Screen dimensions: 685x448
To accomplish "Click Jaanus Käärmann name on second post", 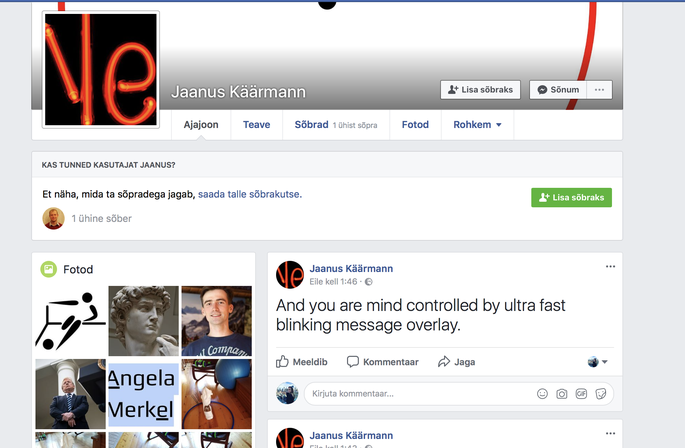I will click(x=351, y=435).
